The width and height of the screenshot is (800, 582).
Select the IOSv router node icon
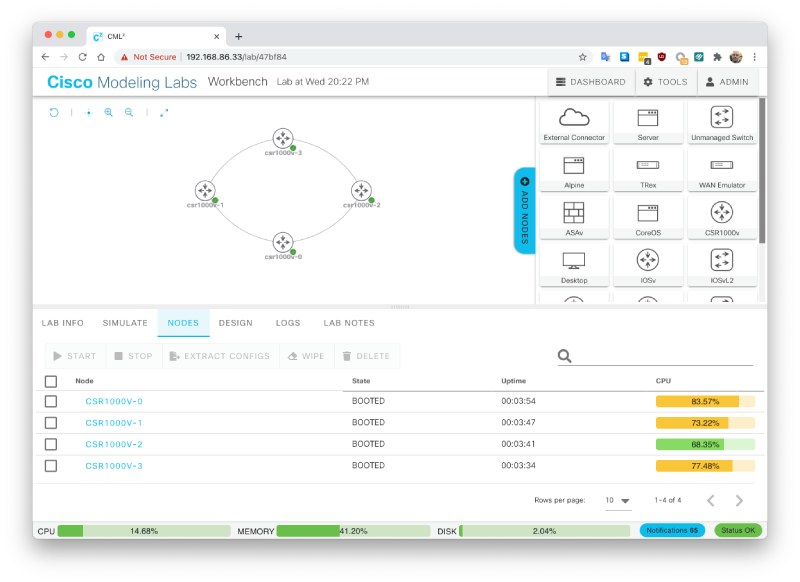coord(648,260)
